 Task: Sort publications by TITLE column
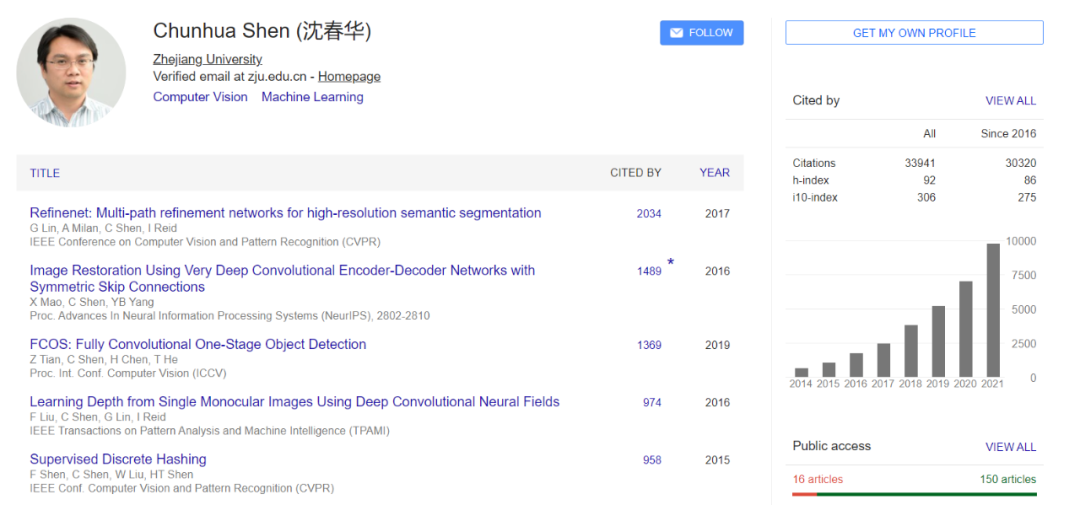click(x=45, y=173)
